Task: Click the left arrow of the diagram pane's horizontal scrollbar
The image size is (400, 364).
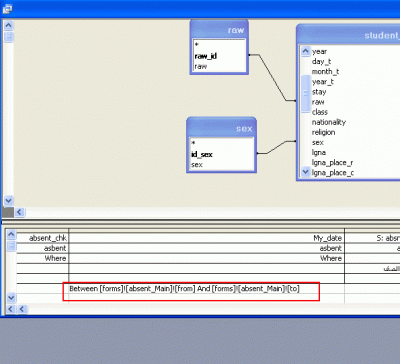Action: tap(19, 212)
